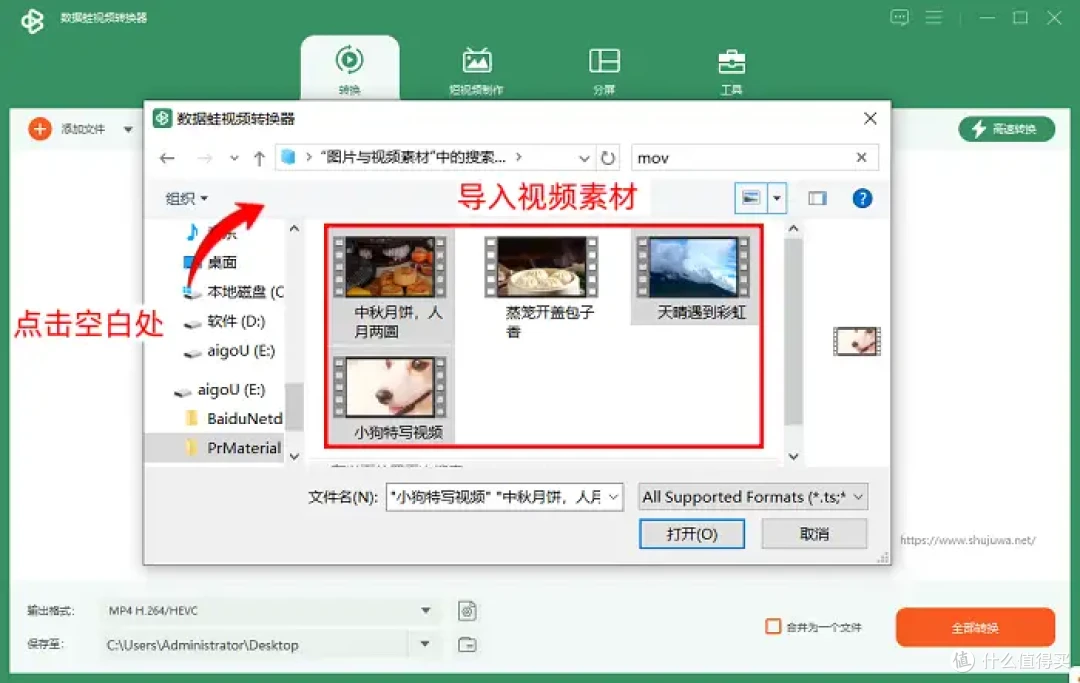The image size is (1080, 683).
Task: Click file list scroll up arrow
Action: pyautogui.click(x=793, y=229)
